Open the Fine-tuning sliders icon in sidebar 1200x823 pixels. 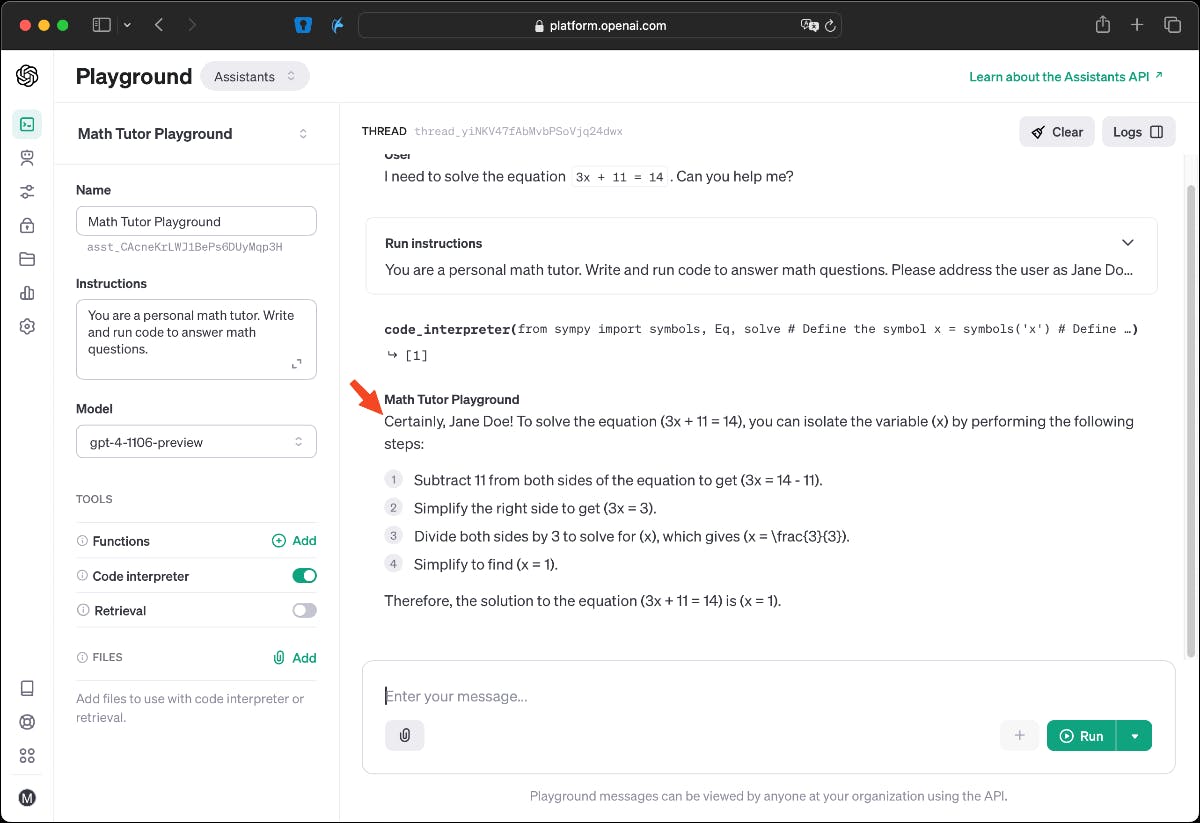[x=27, y=191]
